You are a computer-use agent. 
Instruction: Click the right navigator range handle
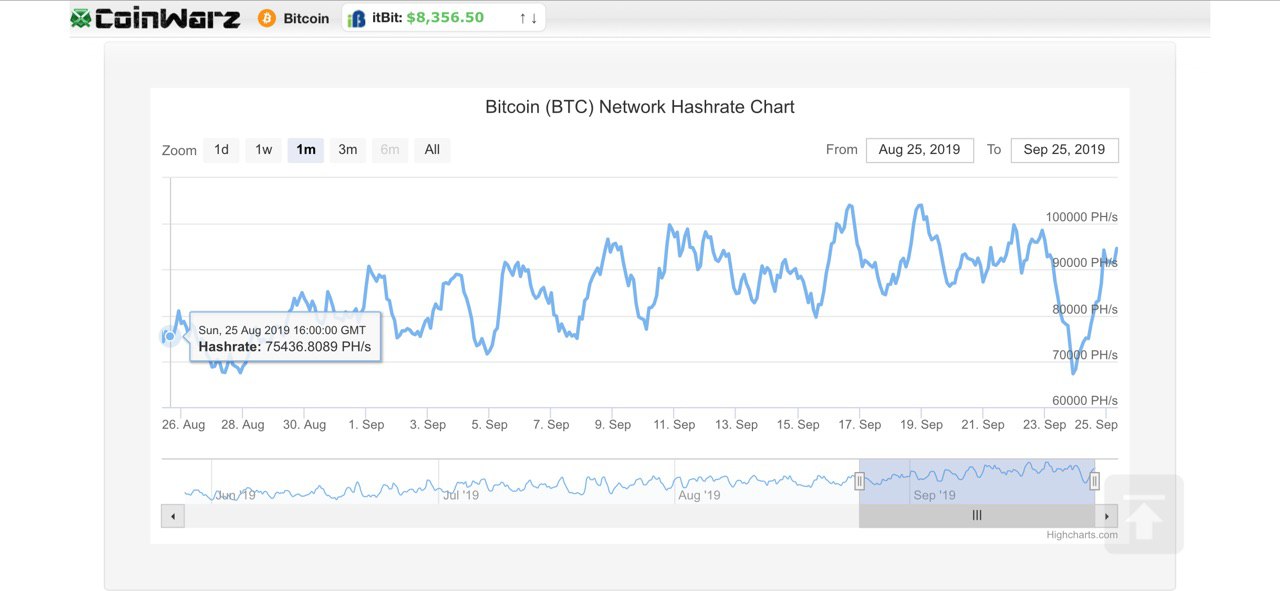point(1094,481)
